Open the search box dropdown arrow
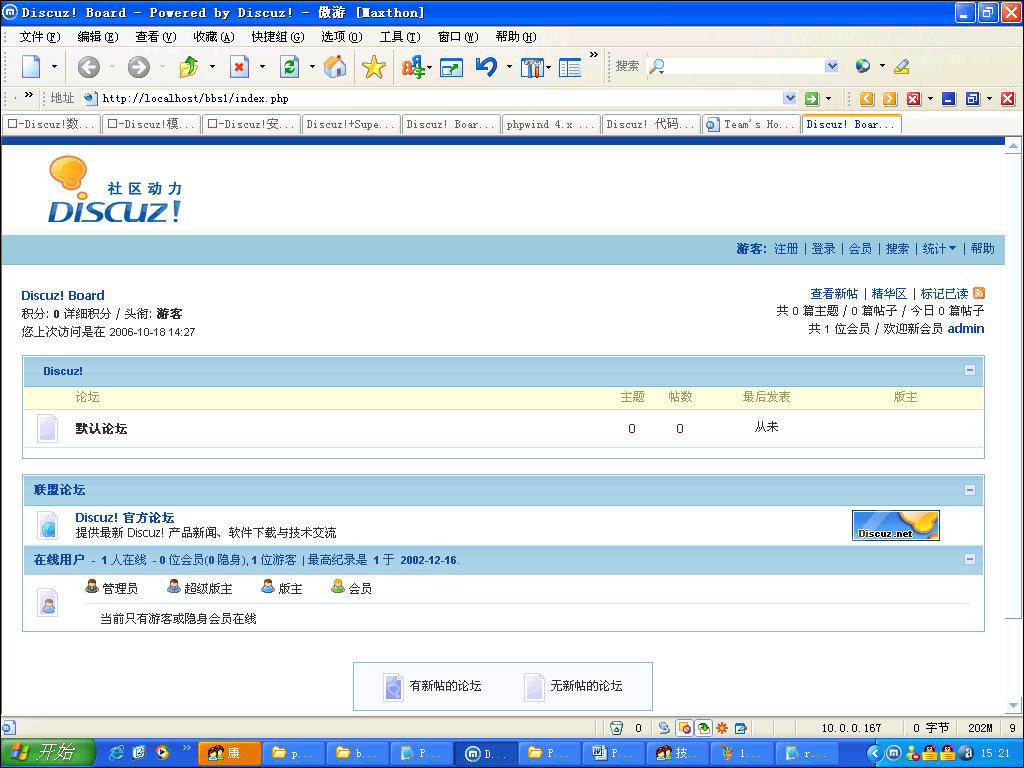 coord(831,66)
